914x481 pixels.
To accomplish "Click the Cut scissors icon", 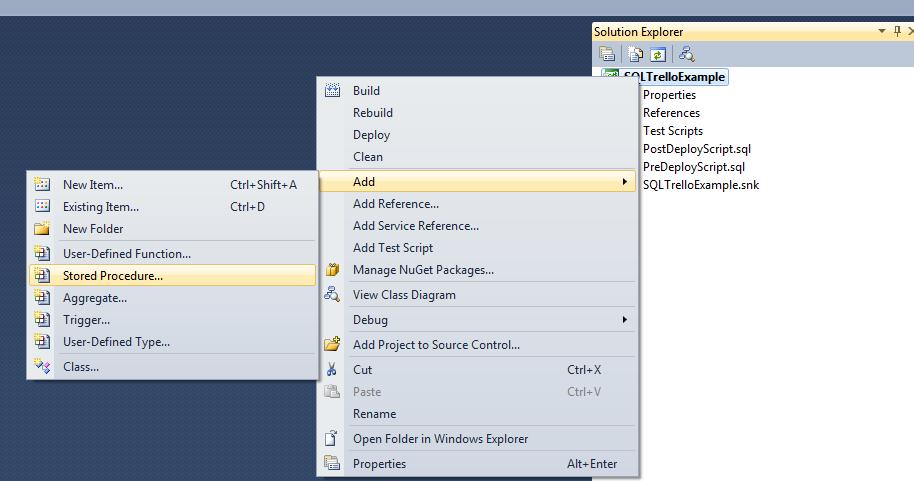I will (332, 370).
